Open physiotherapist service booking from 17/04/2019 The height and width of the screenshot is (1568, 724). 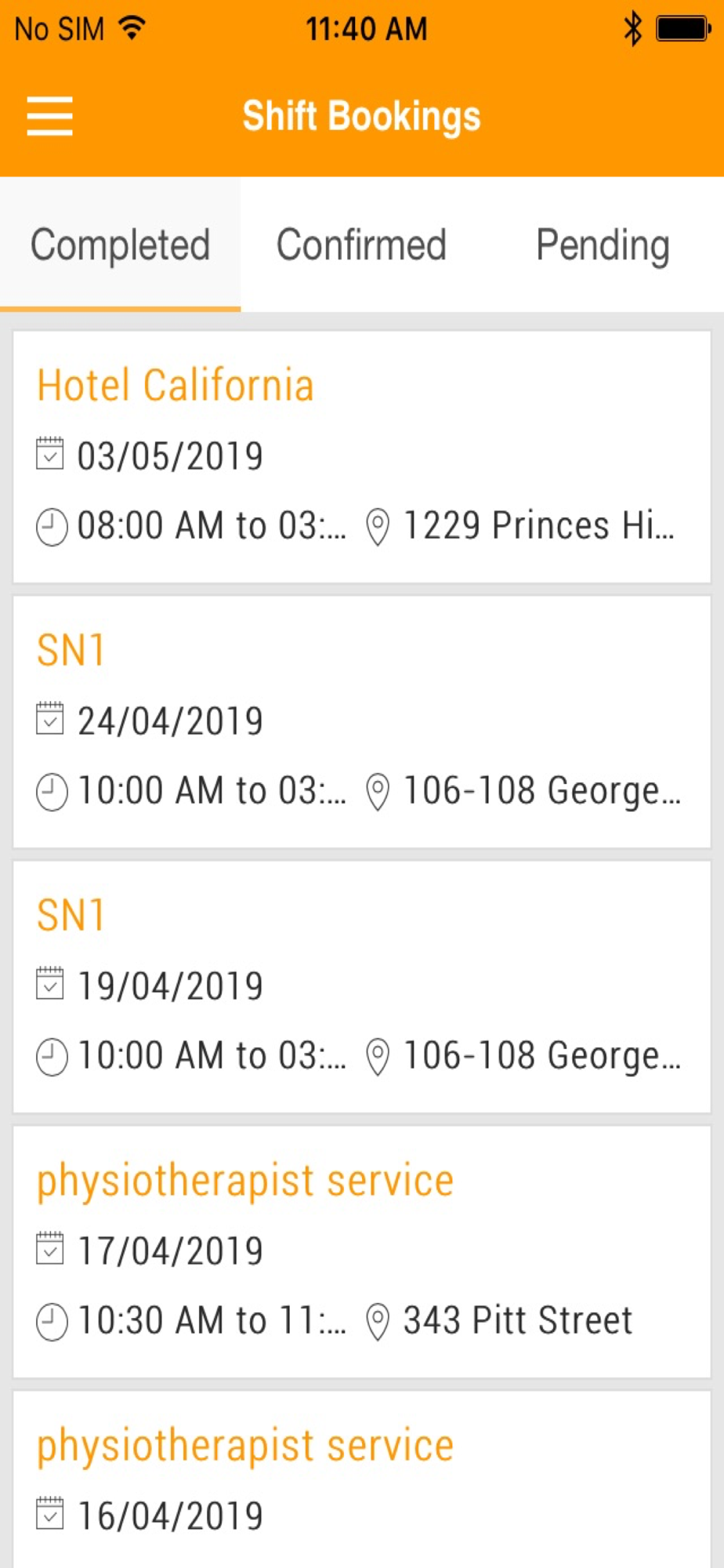362,1252
